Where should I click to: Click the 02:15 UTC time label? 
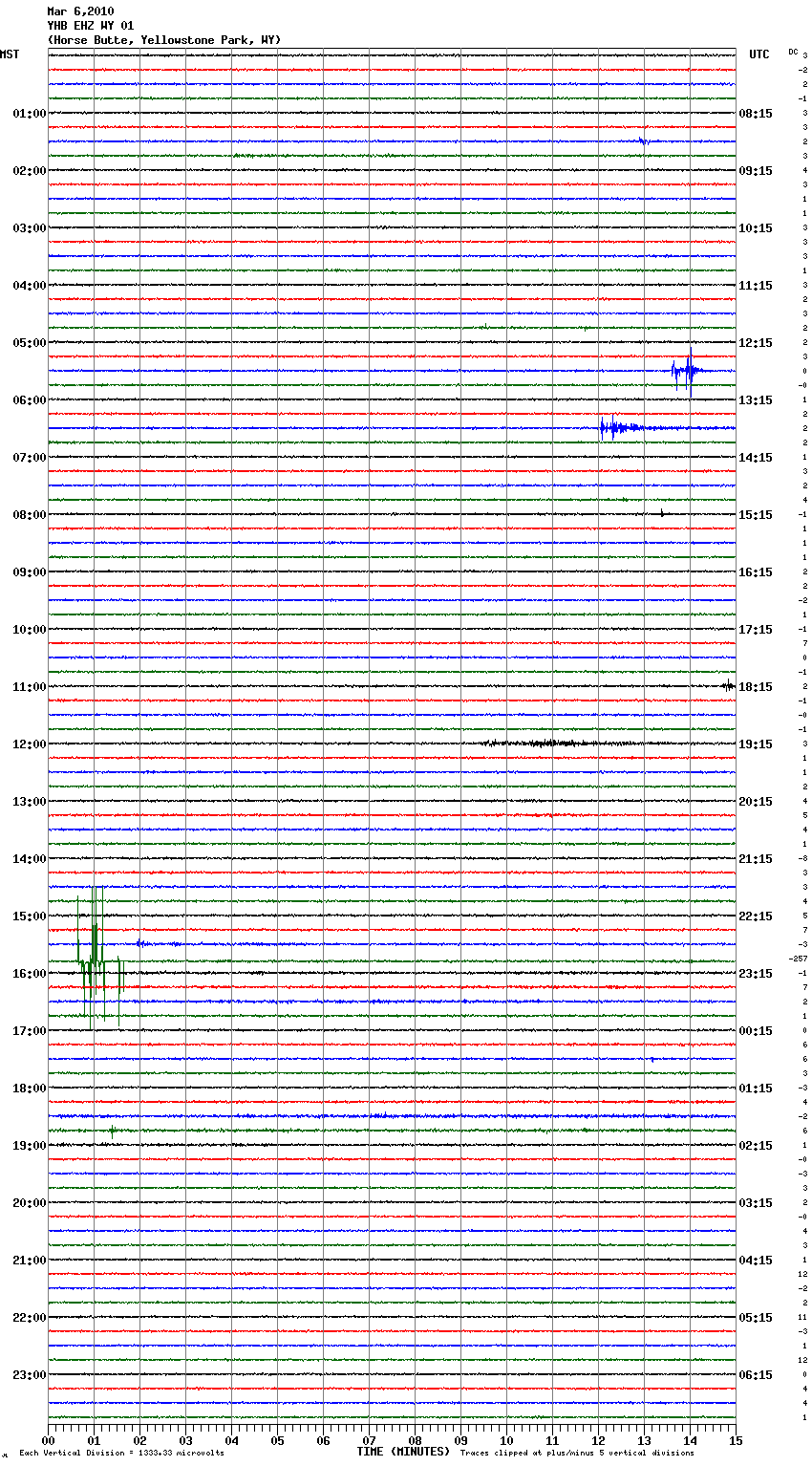[x=756, y=1146]
